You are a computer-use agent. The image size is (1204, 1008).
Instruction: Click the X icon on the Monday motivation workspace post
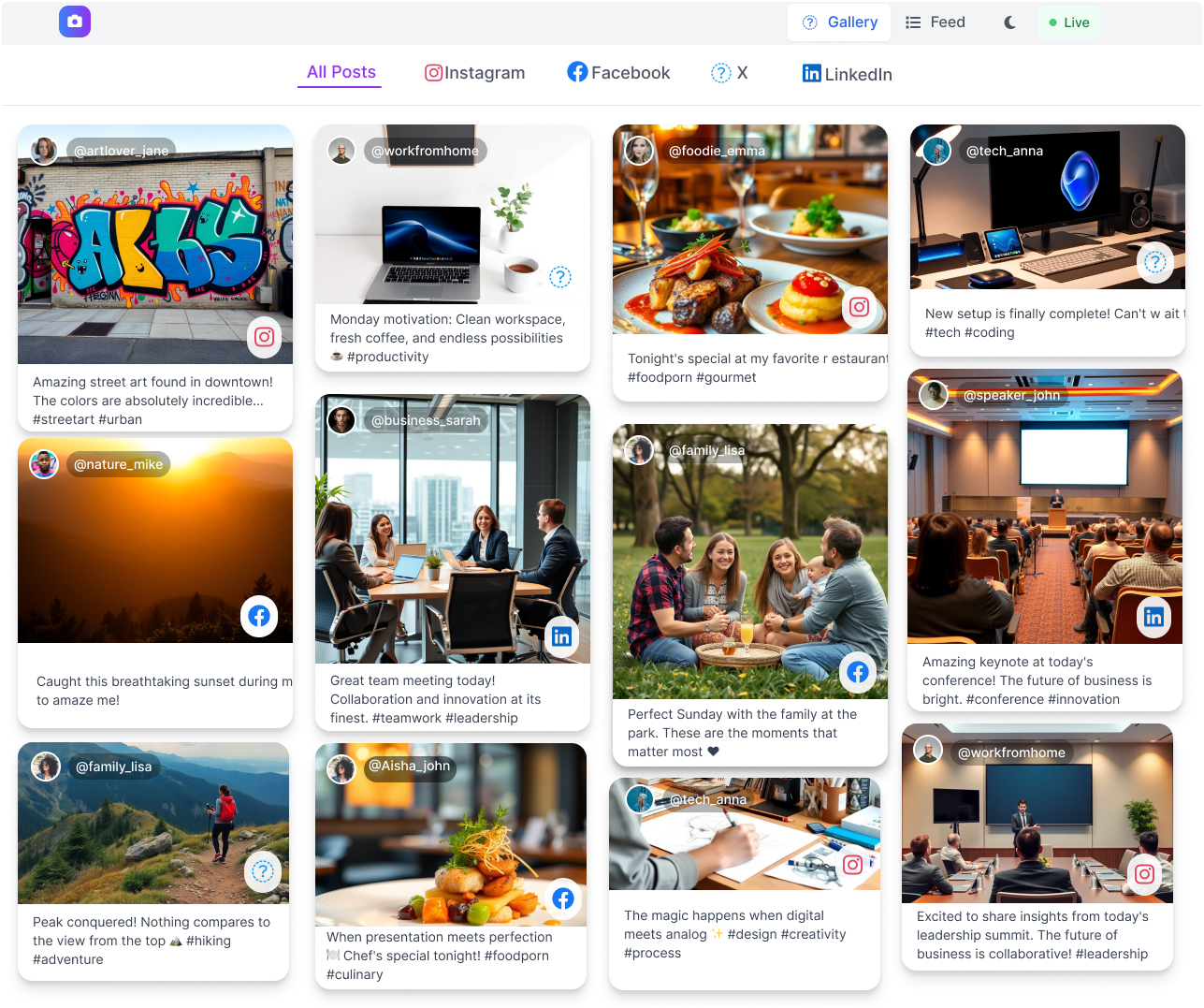pos(559,277)
